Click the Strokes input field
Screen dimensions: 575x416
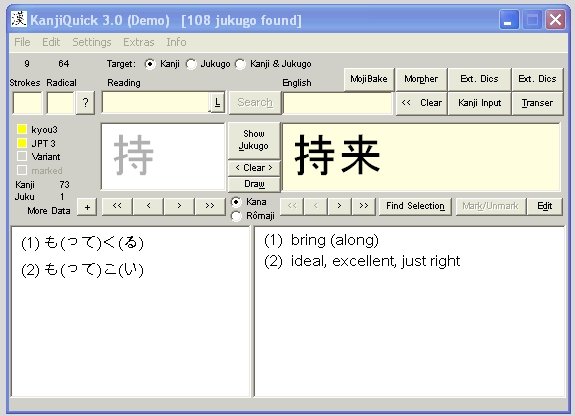28,103
